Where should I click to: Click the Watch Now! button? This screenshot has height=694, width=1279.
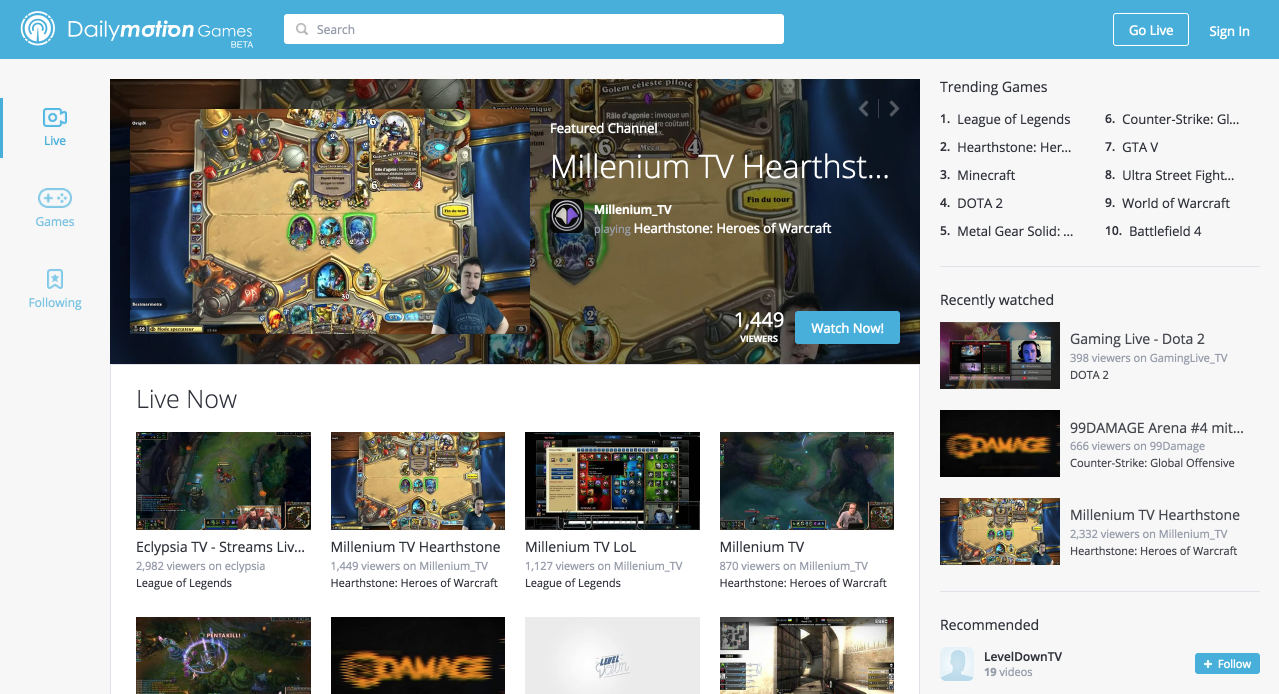pyautogui.click(x=847, y=328)
